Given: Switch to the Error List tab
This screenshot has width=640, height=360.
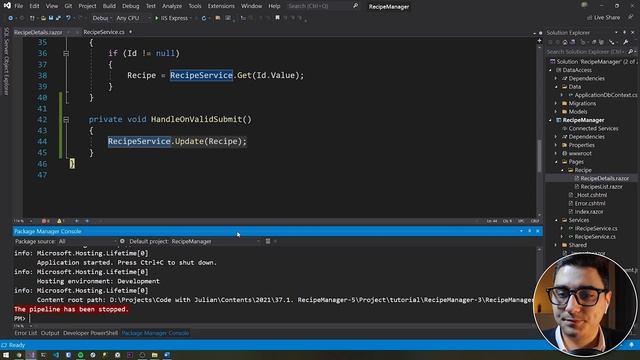Looking at the screenshot, I should tap(25, 333).
